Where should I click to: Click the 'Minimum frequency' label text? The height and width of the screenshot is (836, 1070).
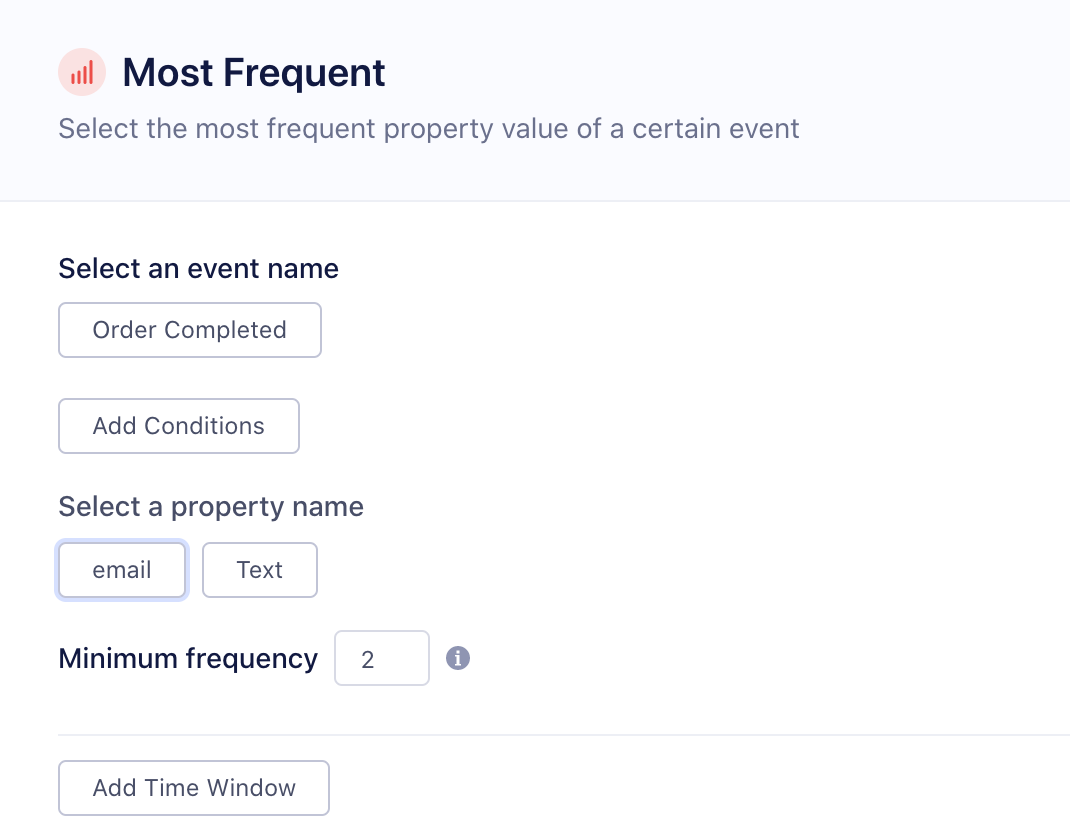188,659
